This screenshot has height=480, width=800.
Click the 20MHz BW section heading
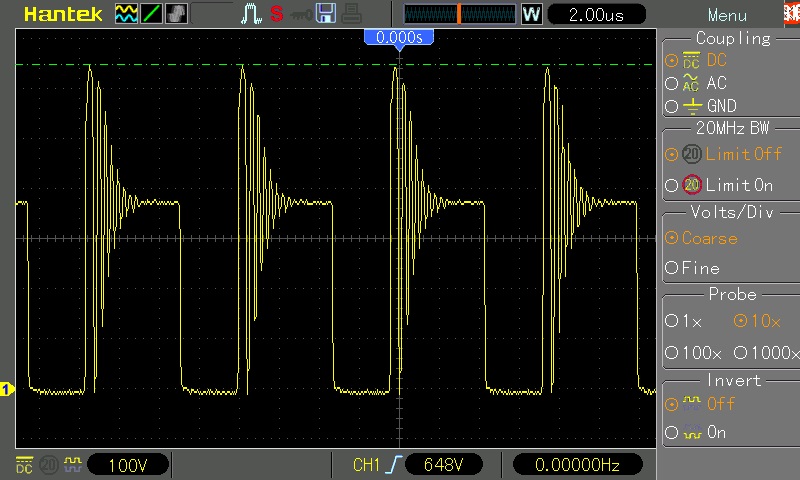(733, 128)
